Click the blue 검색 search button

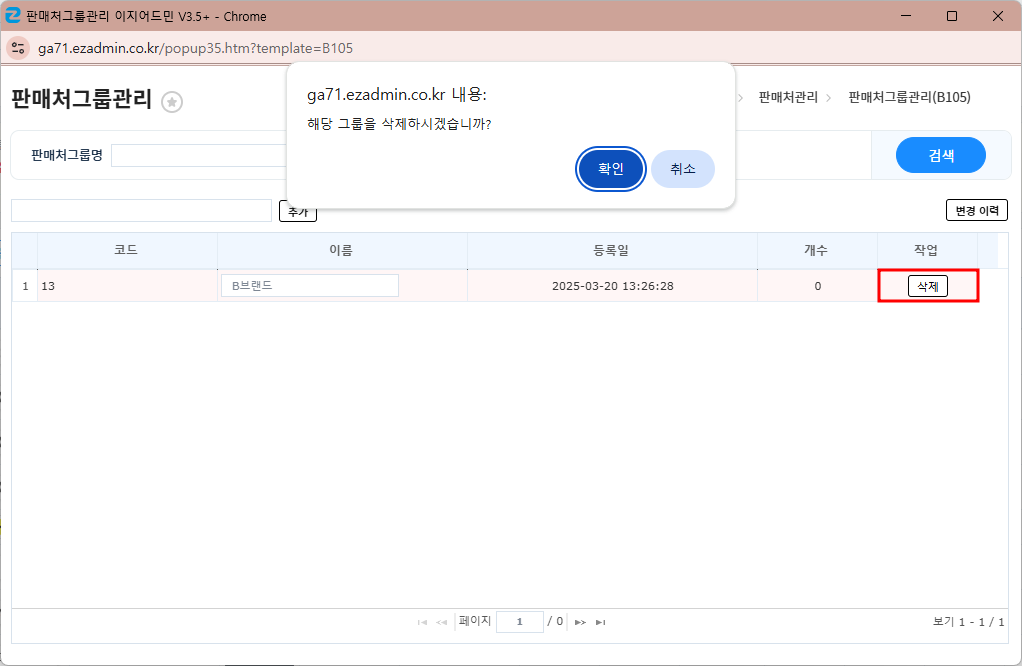point(940,155)
